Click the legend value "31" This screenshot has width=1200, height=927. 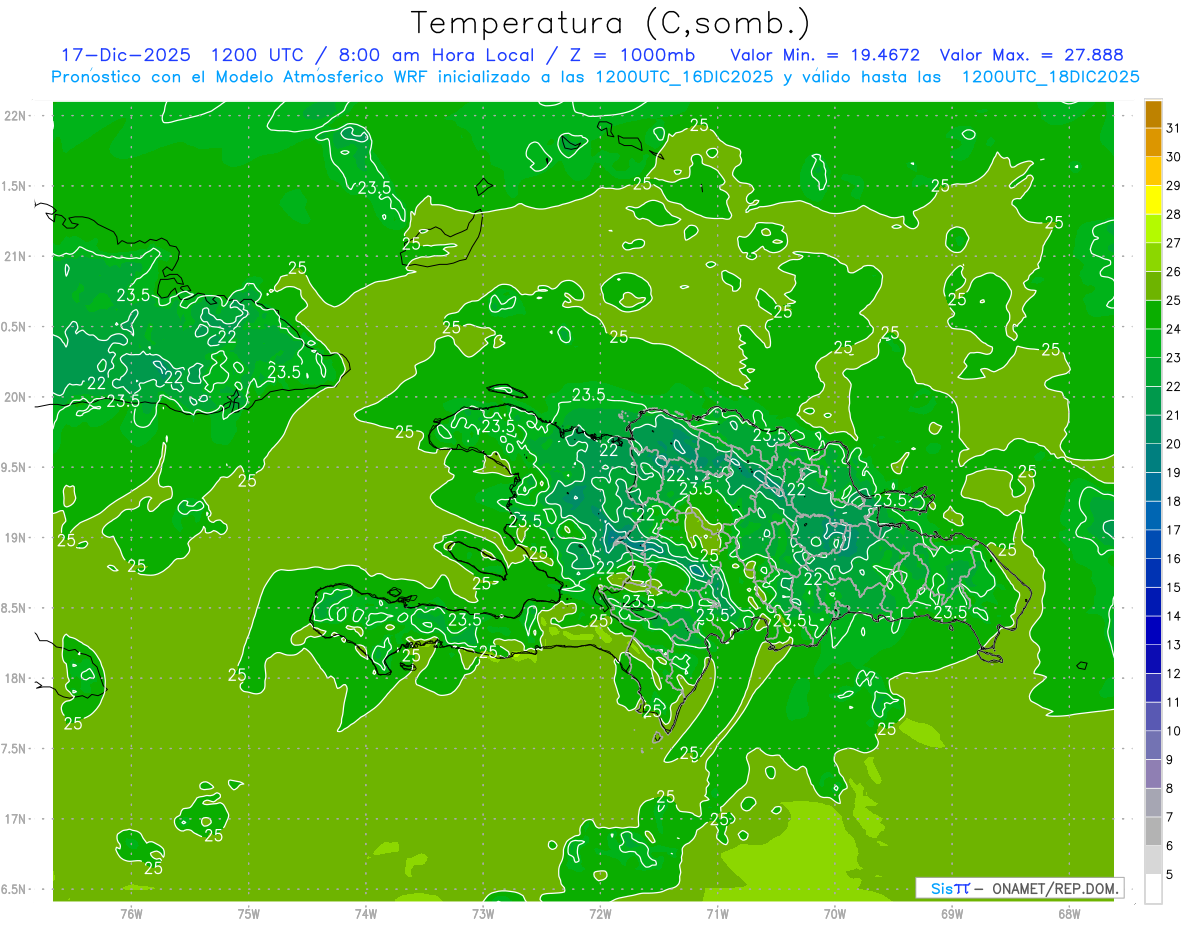coord(1174,128)
